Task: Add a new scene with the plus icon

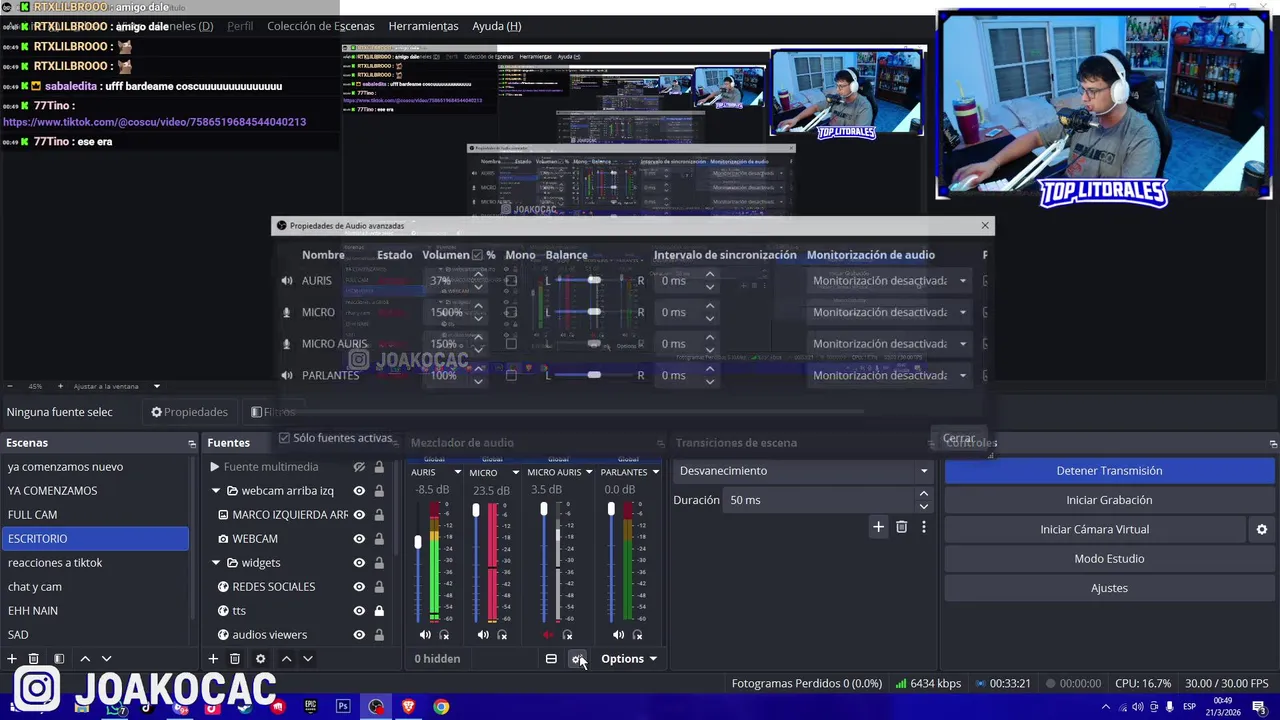Action: point(12,659)
